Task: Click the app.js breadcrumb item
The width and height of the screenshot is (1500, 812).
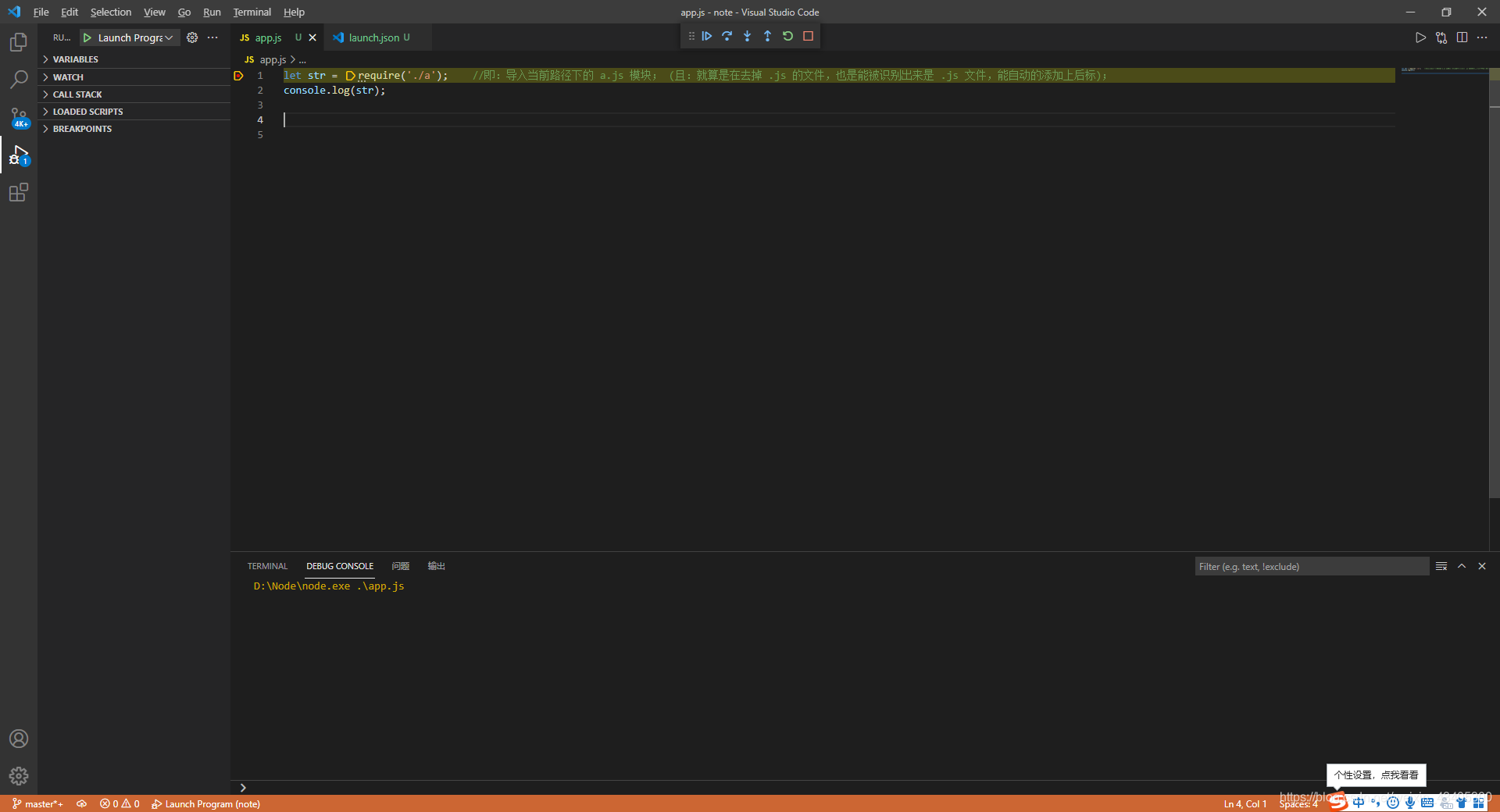Action: coord(273,59)
